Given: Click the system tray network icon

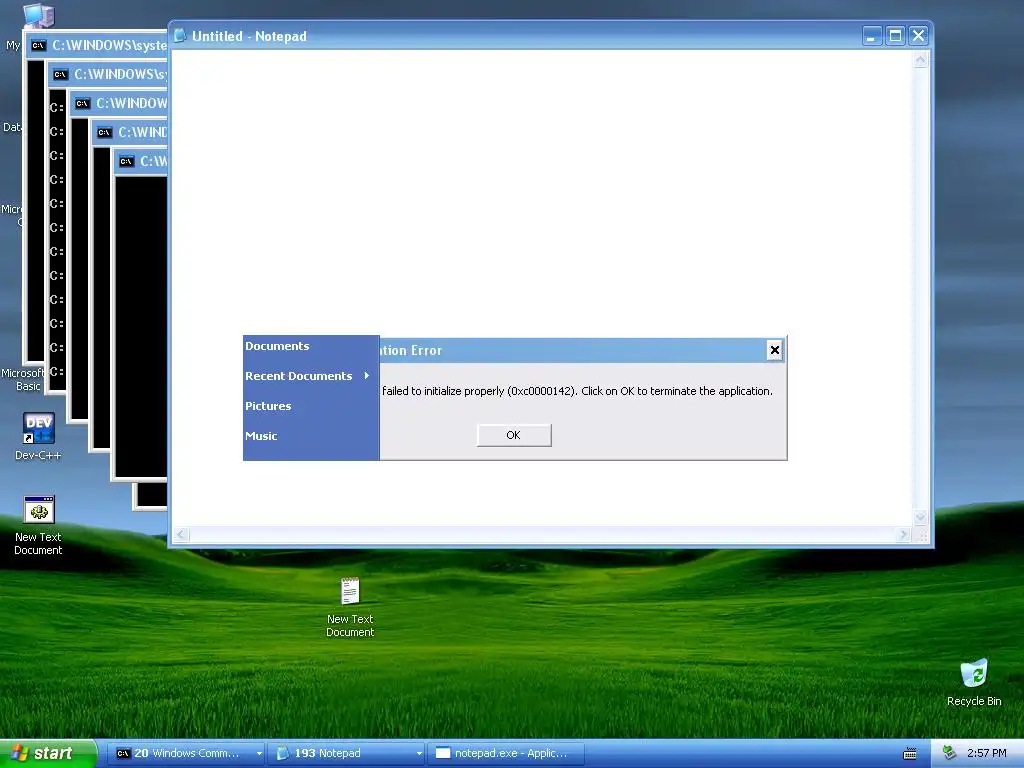Looking at the screenshot, I should click(950, 753).
